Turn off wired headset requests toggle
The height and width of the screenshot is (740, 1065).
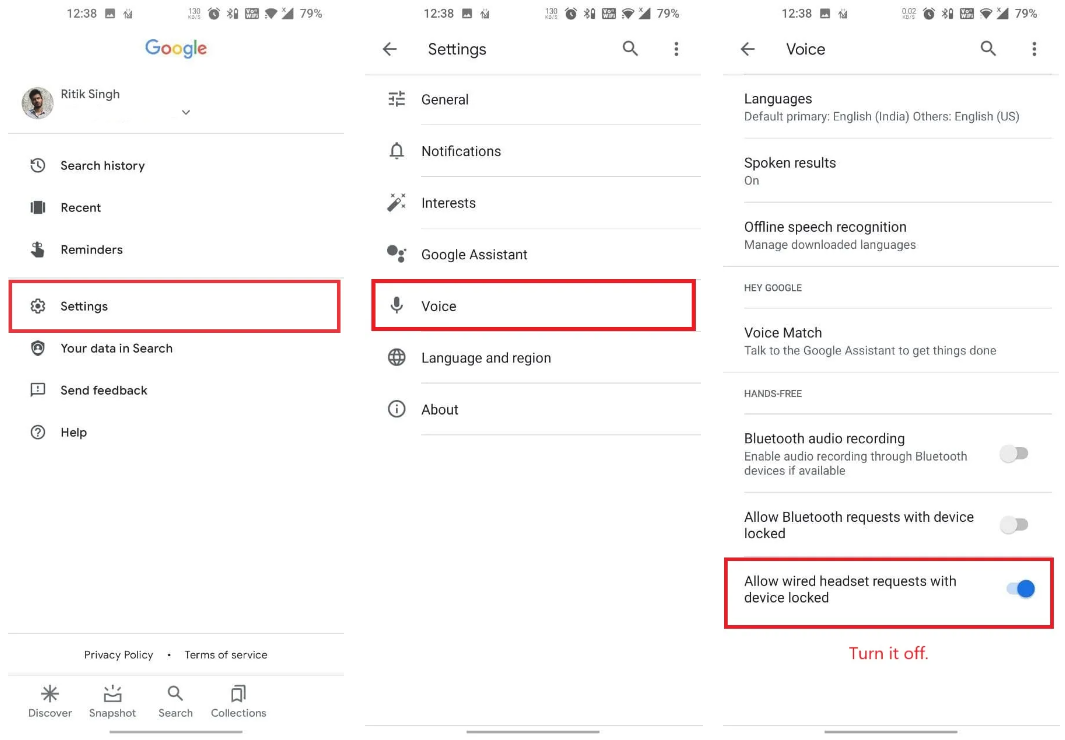(1021, 589)
